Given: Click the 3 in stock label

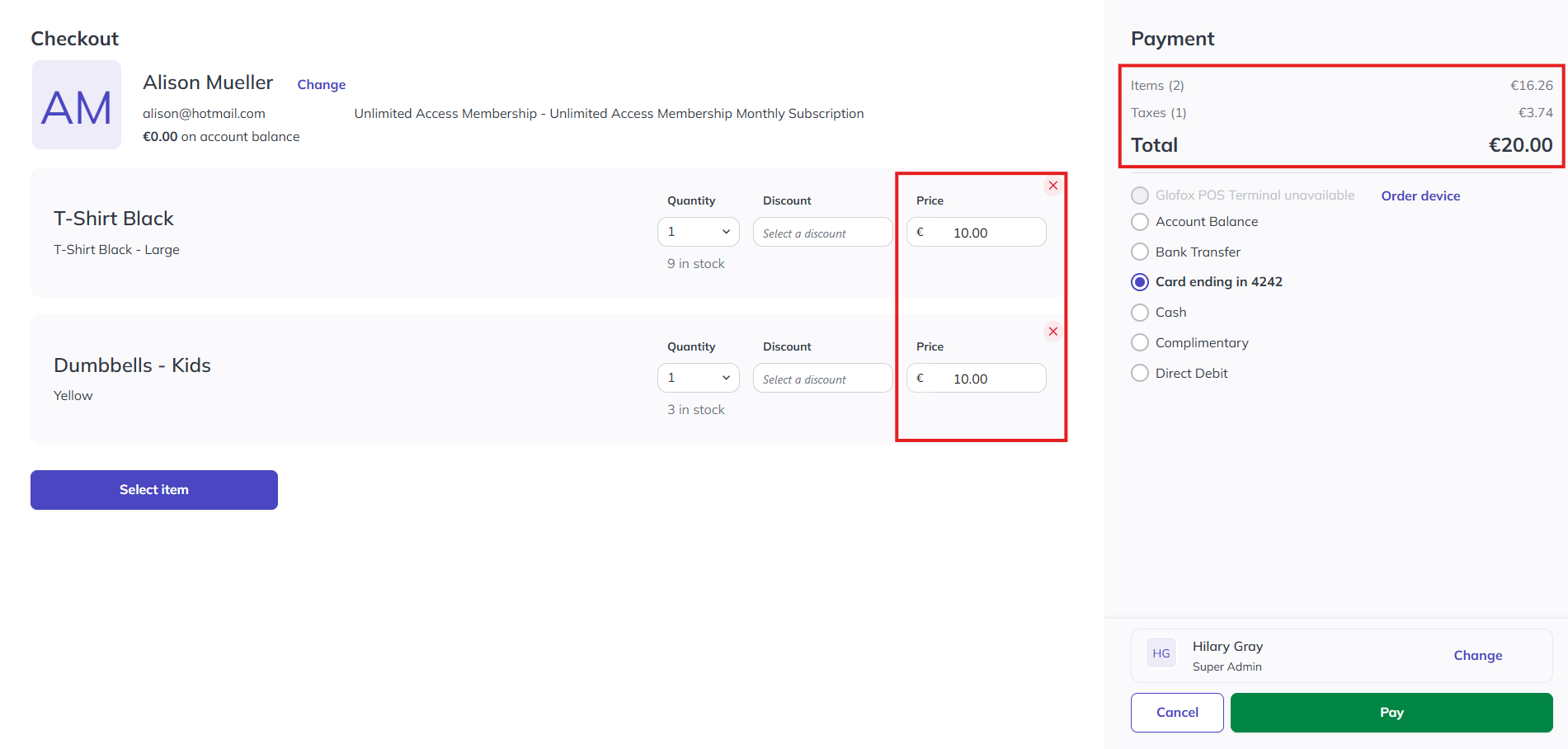Looking at the screenshot, I should click(x=696, y=410).
